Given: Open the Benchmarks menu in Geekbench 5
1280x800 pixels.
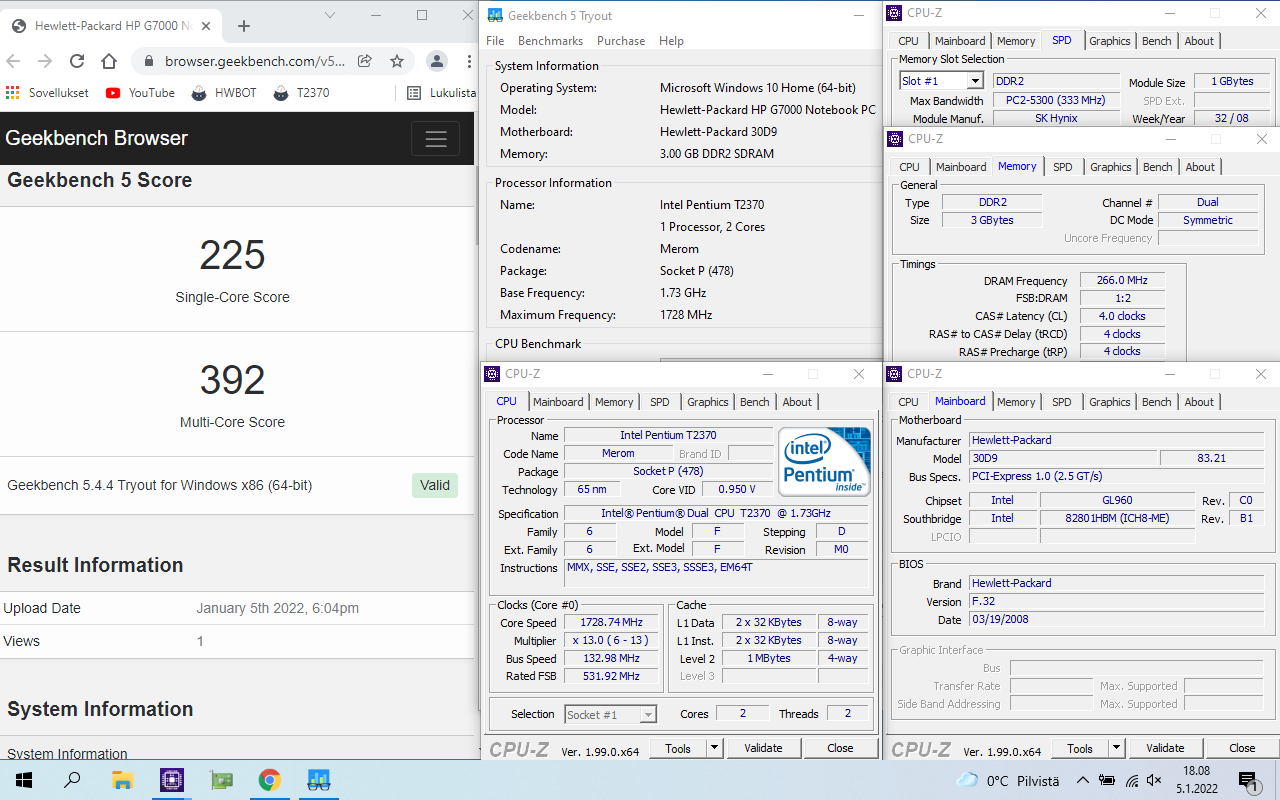Looking at the screenshot, I should pos(550,41).
